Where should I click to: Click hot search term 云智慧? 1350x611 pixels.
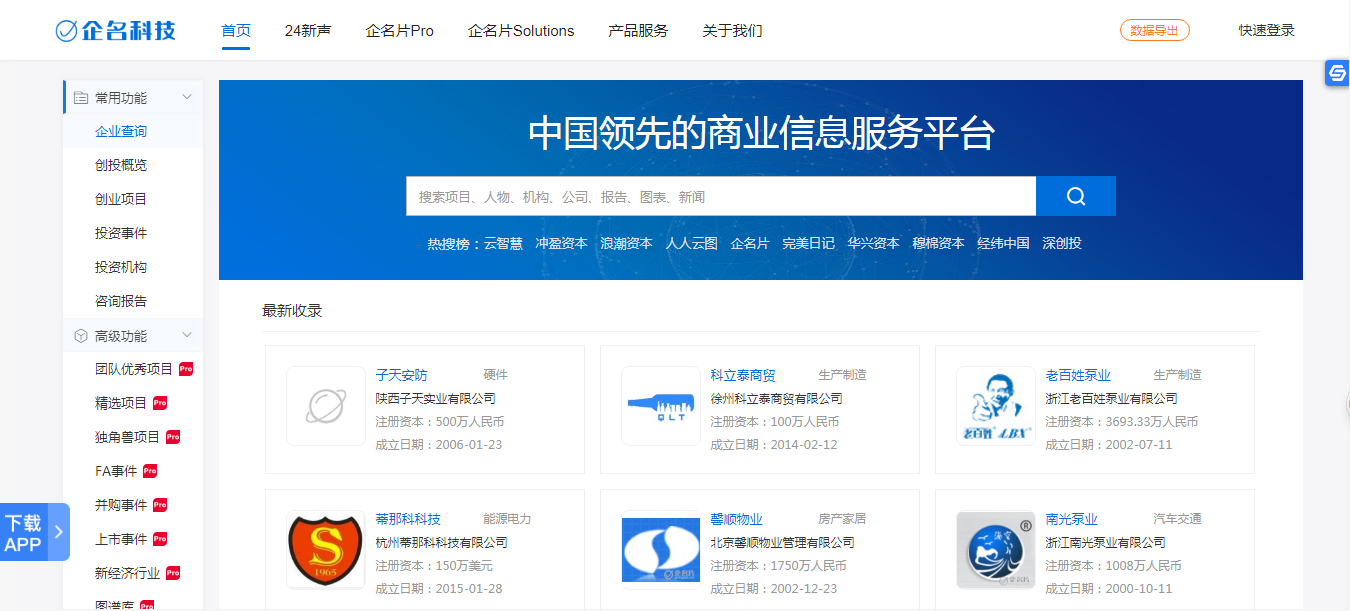tap(503, 243)
